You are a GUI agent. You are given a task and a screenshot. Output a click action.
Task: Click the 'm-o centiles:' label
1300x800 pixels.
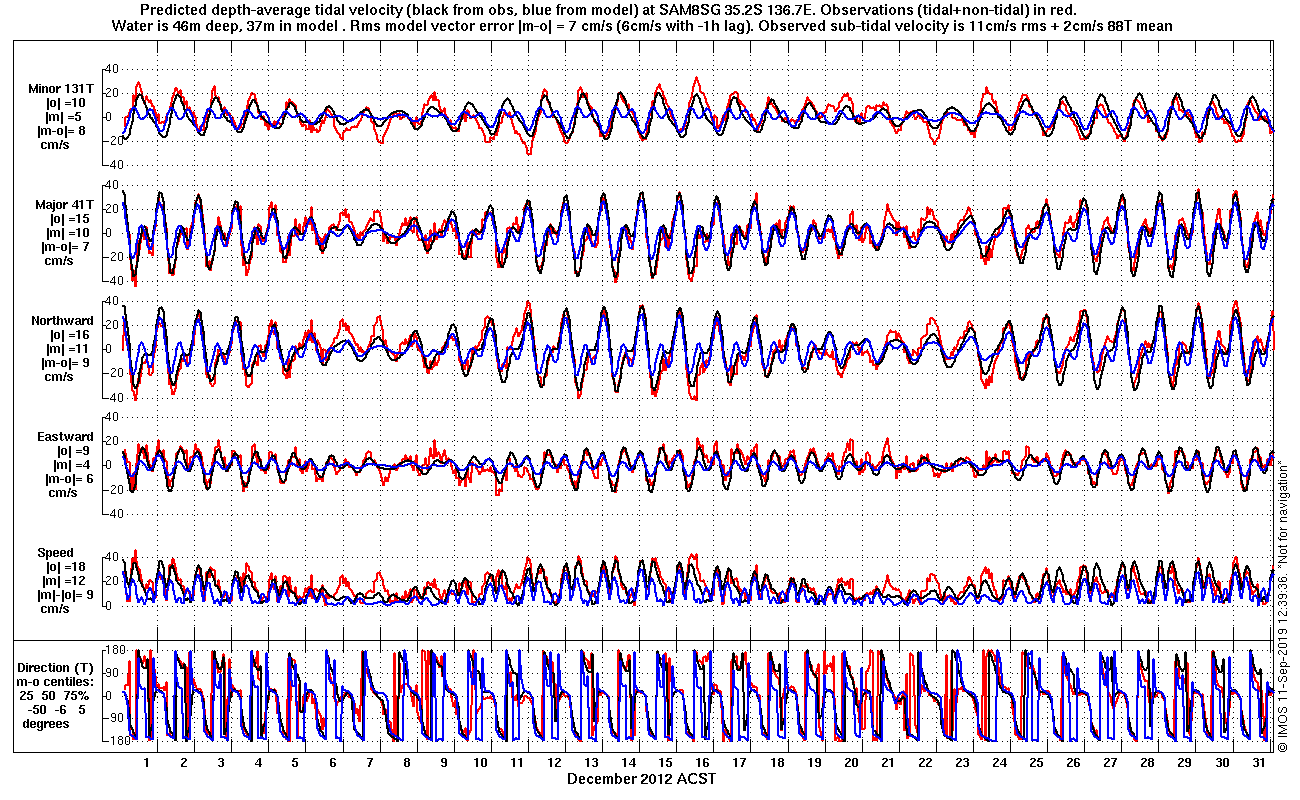point(57,682)
